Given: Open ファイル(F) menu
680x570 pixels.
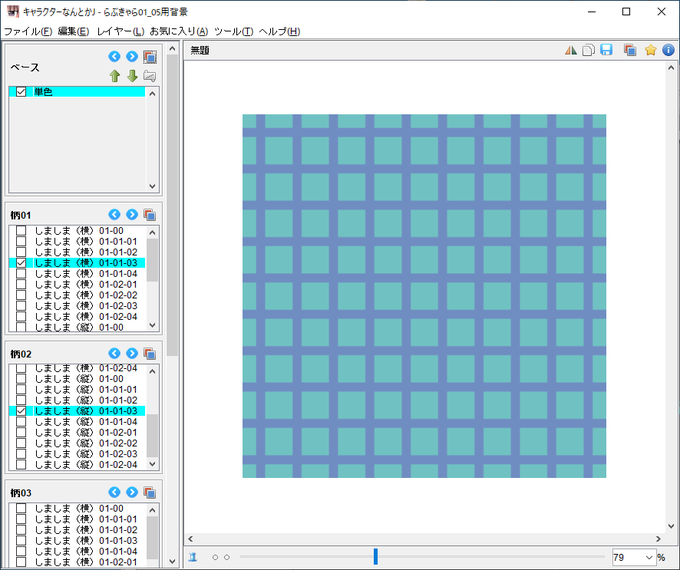Looking at the screenshot, I should tap(28, 31).
